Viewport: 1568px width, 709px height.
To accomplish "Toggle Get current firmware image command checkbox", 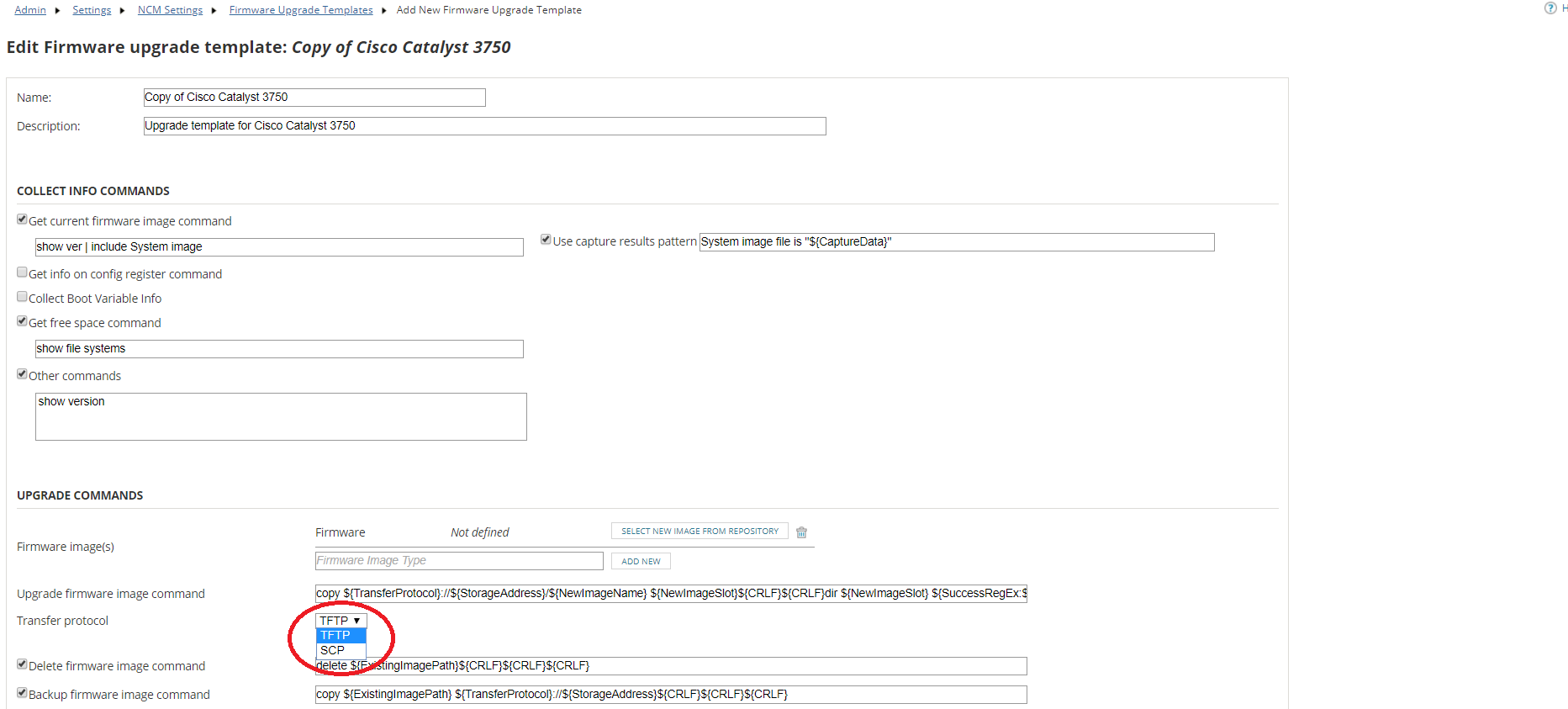I will pyautogui.click(x=22, y=220).
